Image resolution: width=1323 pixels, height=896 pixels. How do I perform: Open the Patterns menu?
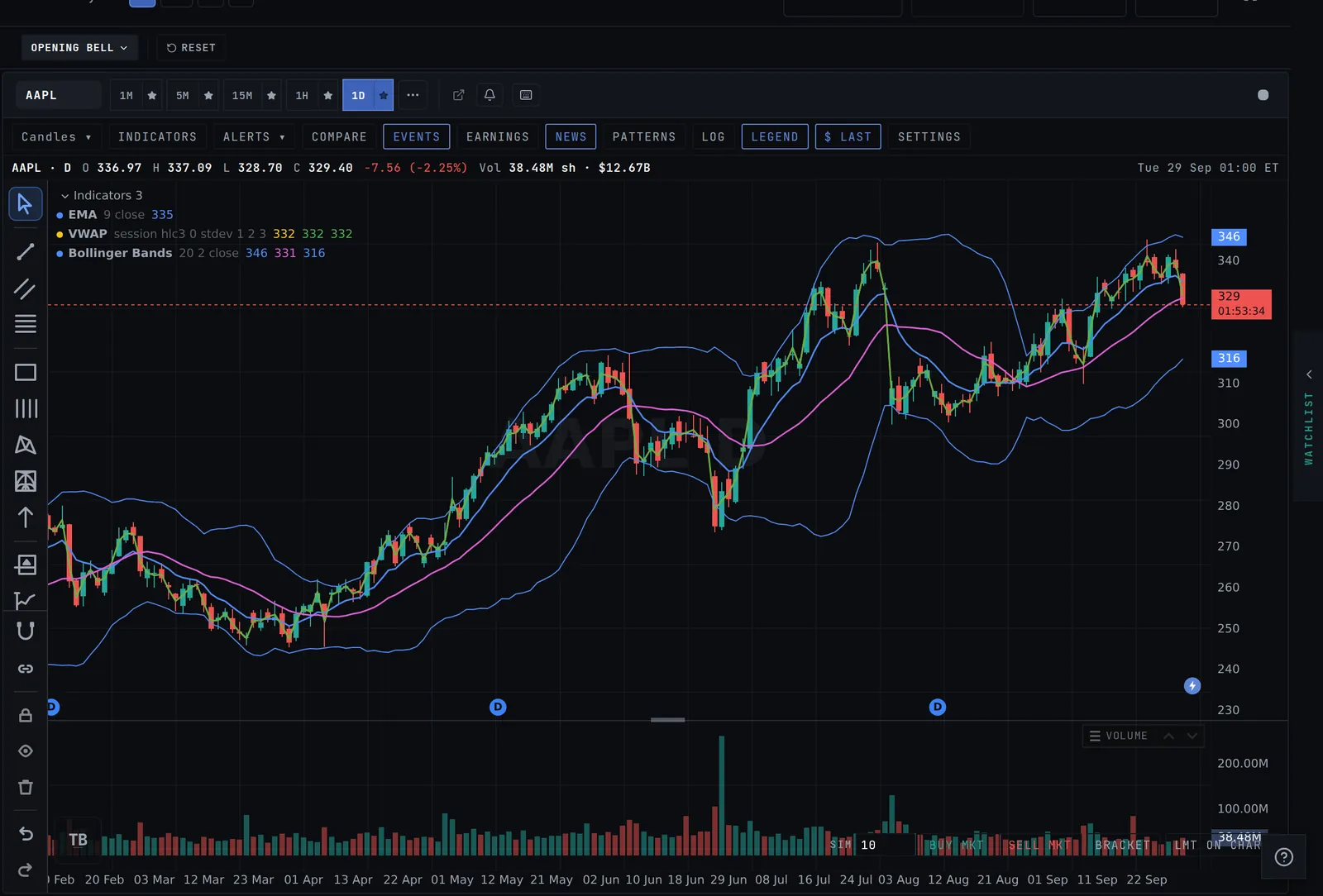(644, 136)
